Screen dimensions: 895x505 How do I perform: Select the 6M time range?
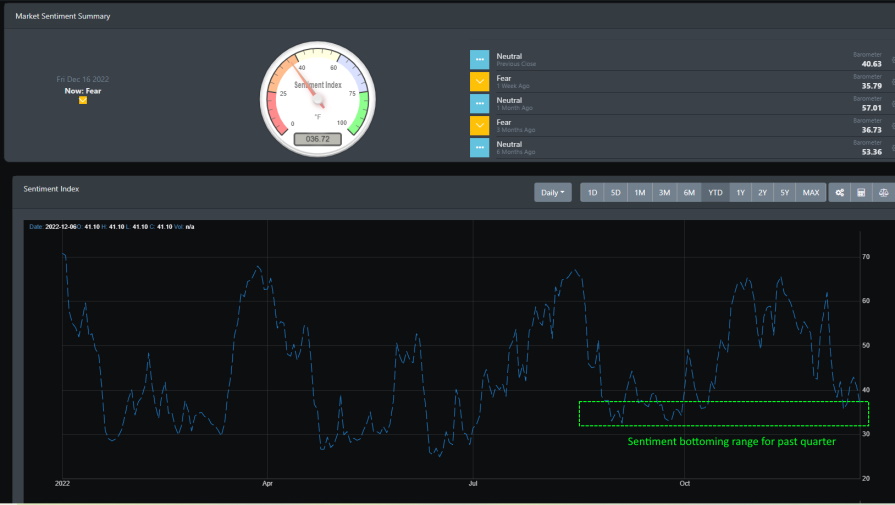[689, 193]
